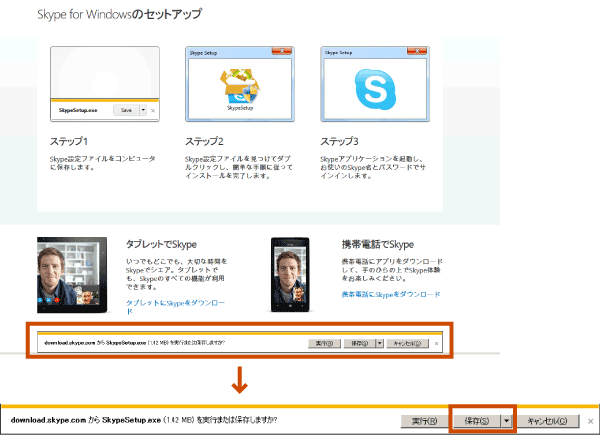Click the タブレットでSkype heading
This screenshot has width=600, height=435.
tap(161, 244)
